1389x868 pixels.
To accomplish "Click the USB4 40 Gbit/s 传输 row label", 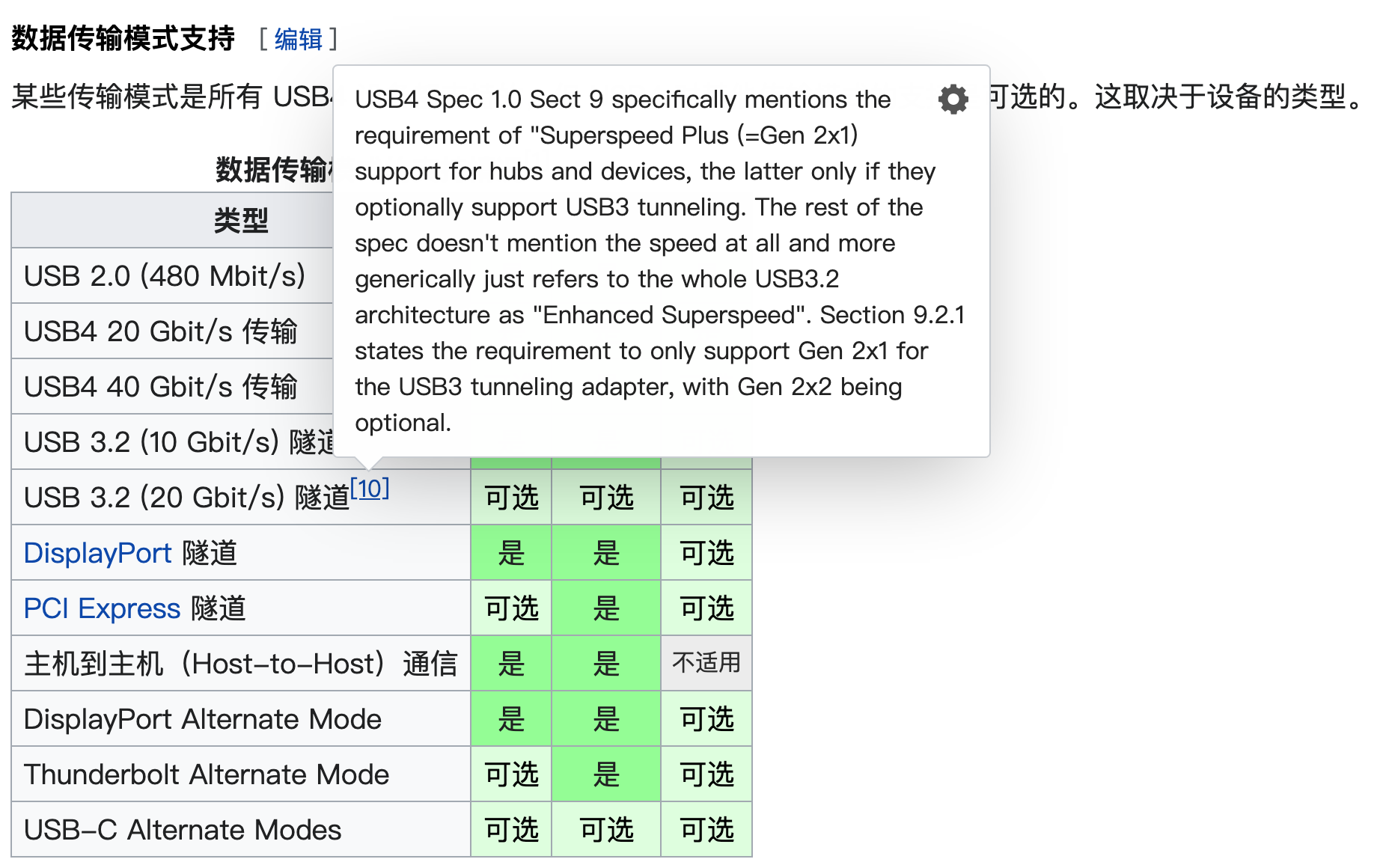I will [161, 387].
